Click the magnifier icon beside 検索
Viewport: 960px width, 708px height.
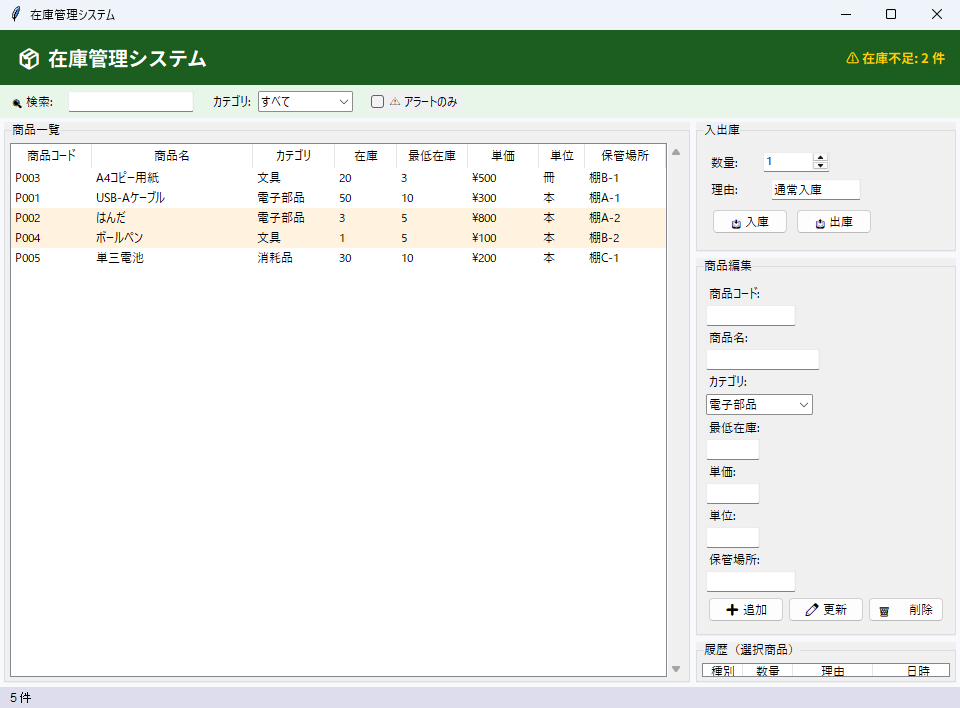point(17,103)
